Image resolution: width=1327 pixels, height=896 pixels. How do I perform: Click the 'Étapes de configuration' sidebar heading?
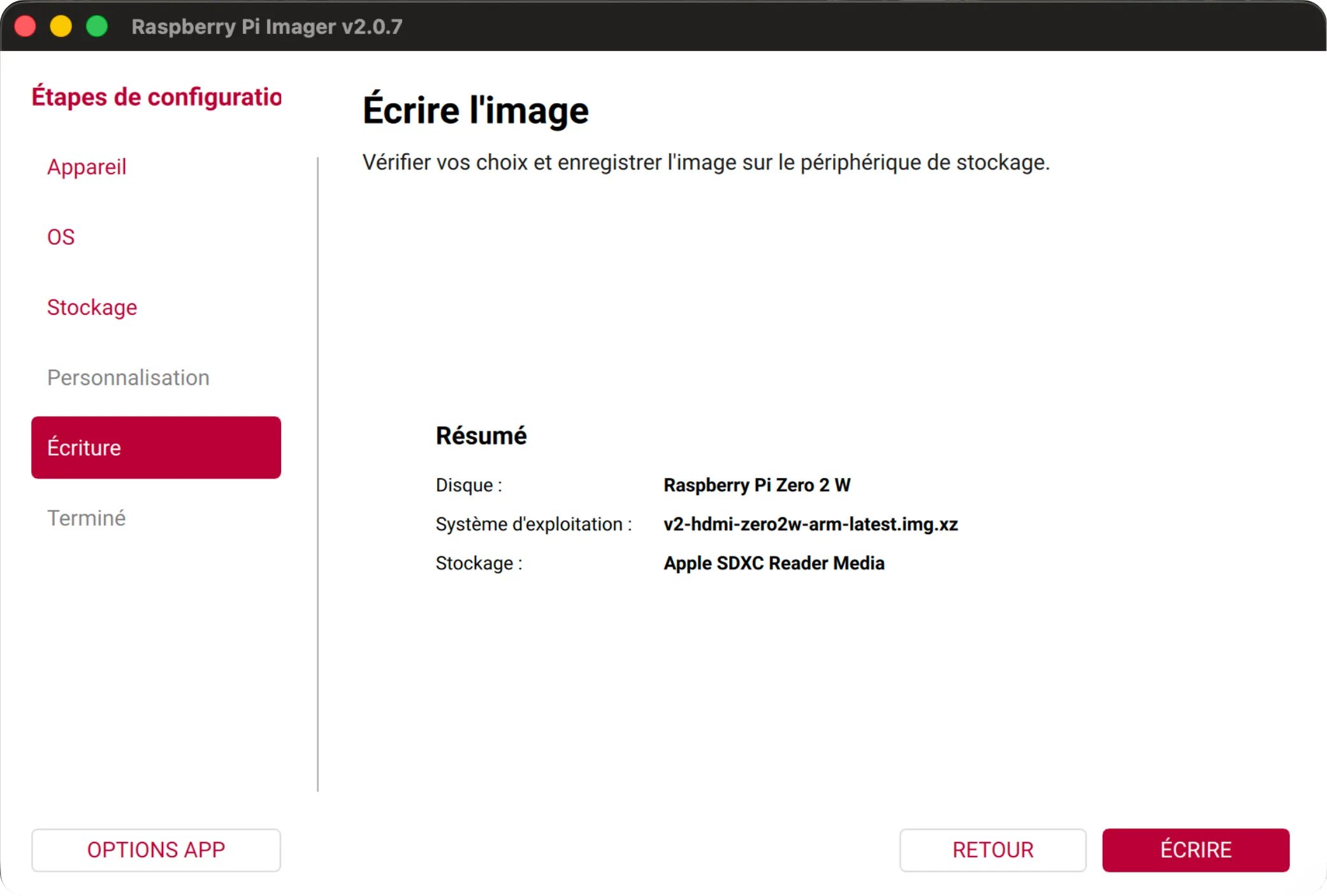(x=157, y=97)
